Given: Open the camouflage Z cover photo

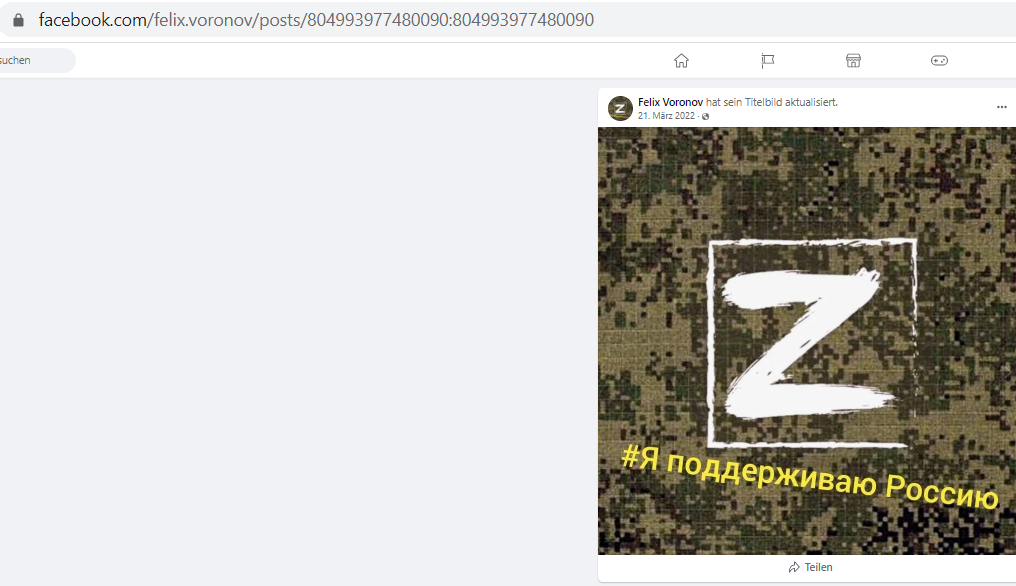Looking at the screenshot, I should (807, 341).
